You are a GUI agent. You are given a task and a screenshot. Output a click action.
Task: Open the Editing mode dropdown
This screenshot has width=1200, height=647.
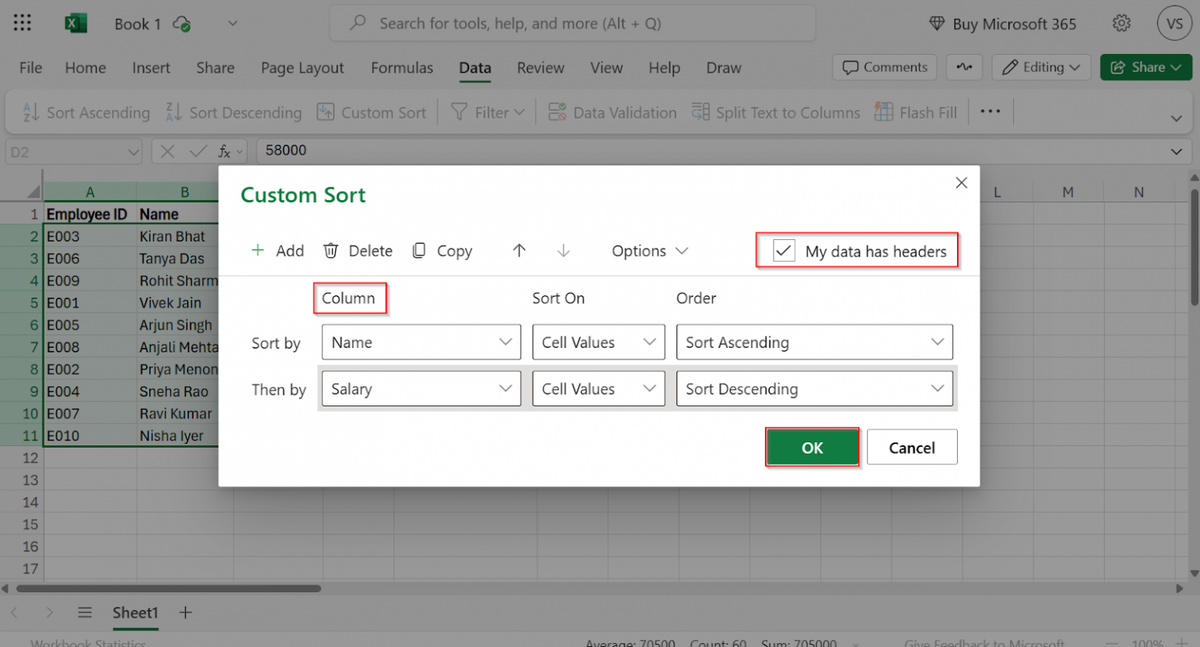(1041, 67)
